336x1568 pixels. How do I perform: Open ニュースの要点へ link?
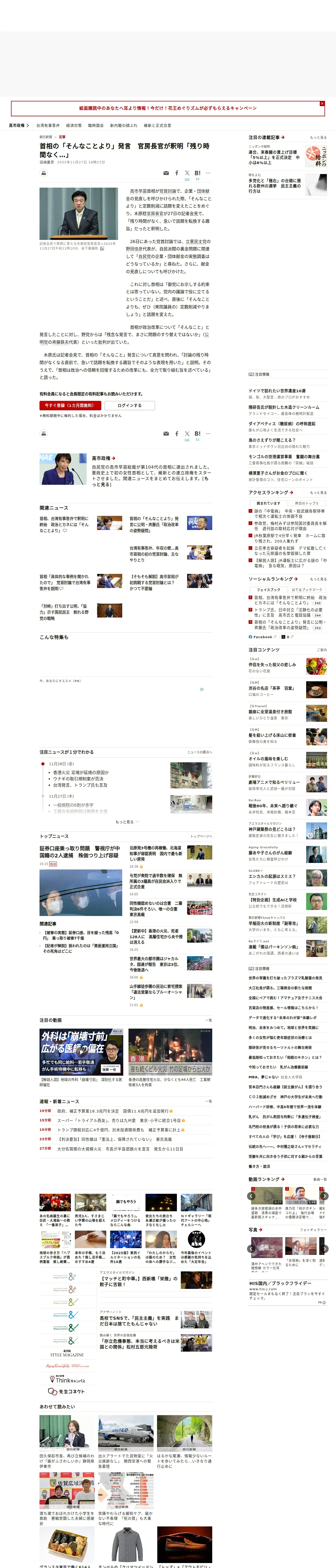coord(199,752)
